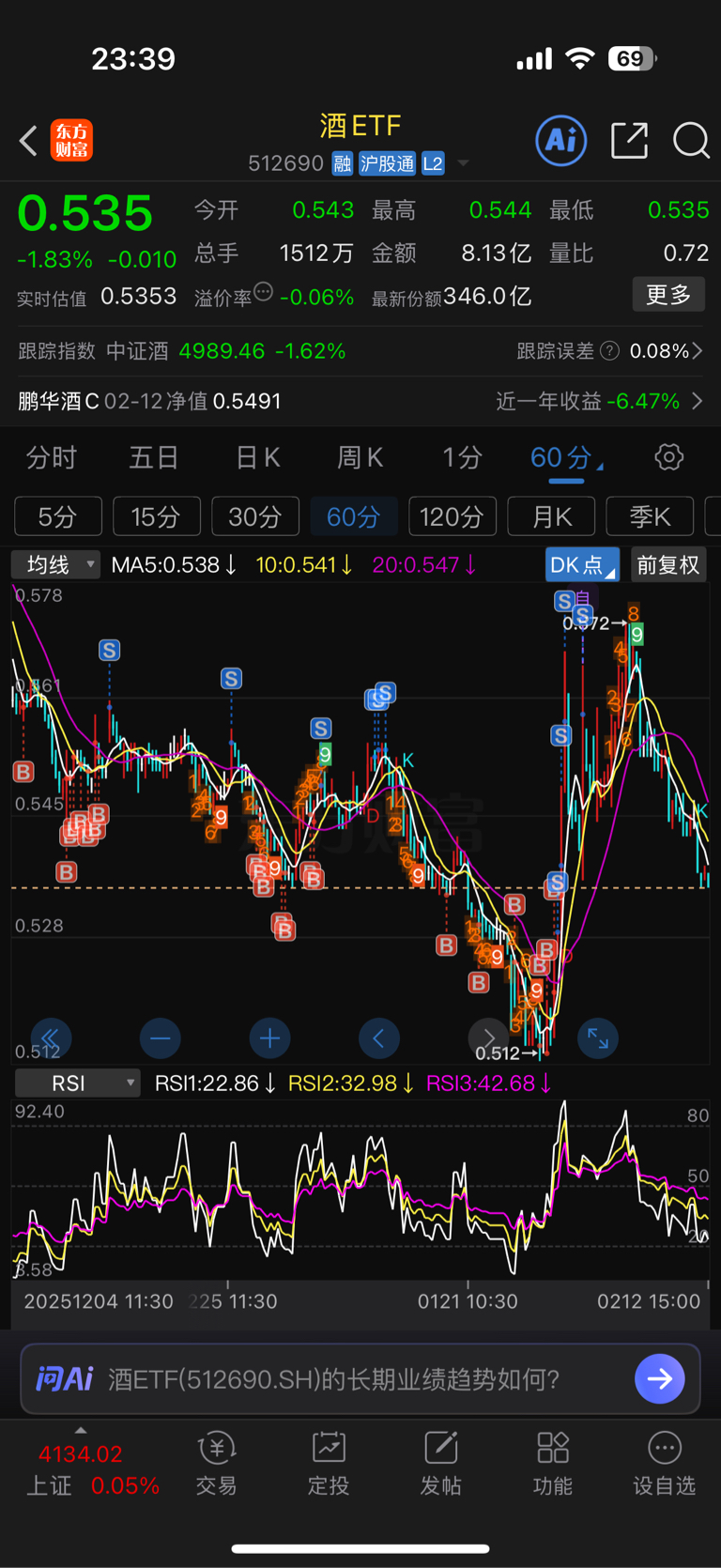Open 功能 functions icon
Screen dimensions: 721x1568
click(552, 1463)
